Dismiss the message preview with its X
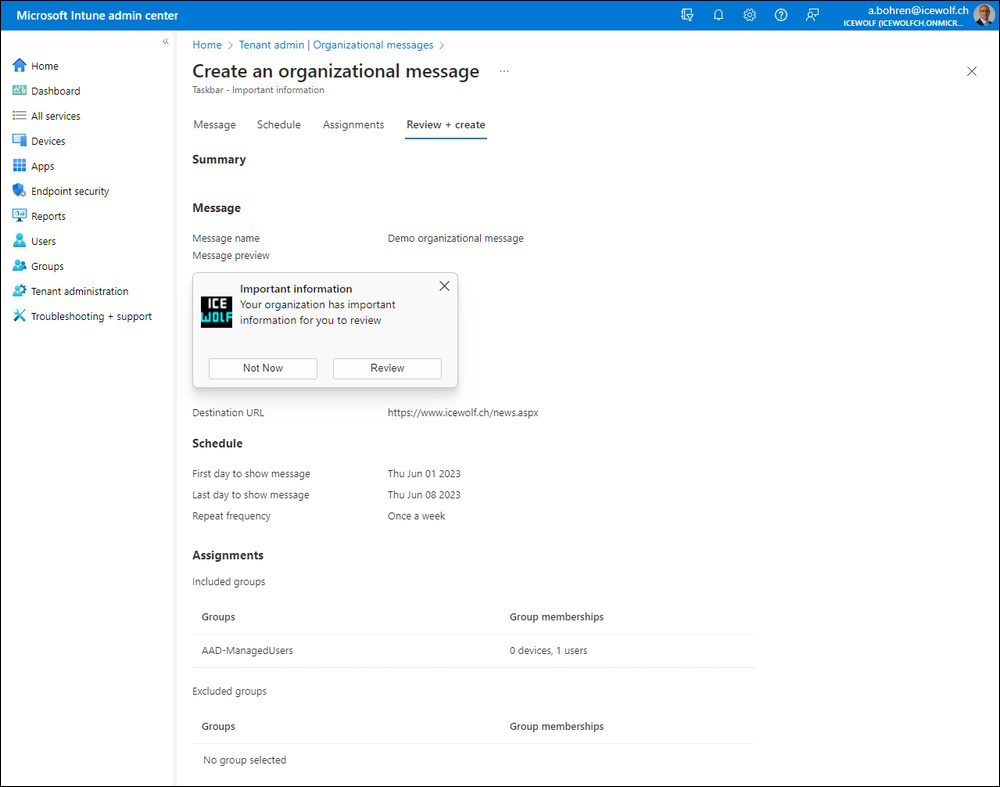This screenshot has width=1000, height=787. click(445, 286)
